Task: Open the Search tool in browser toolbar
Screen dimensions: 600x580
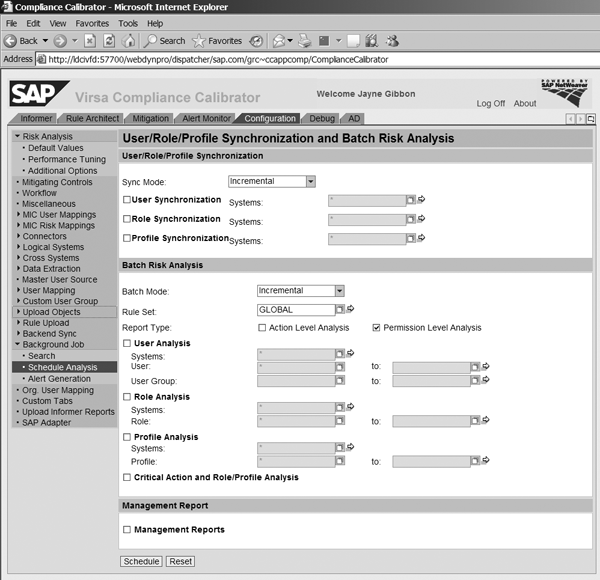Action: click(x=165, y=41)
